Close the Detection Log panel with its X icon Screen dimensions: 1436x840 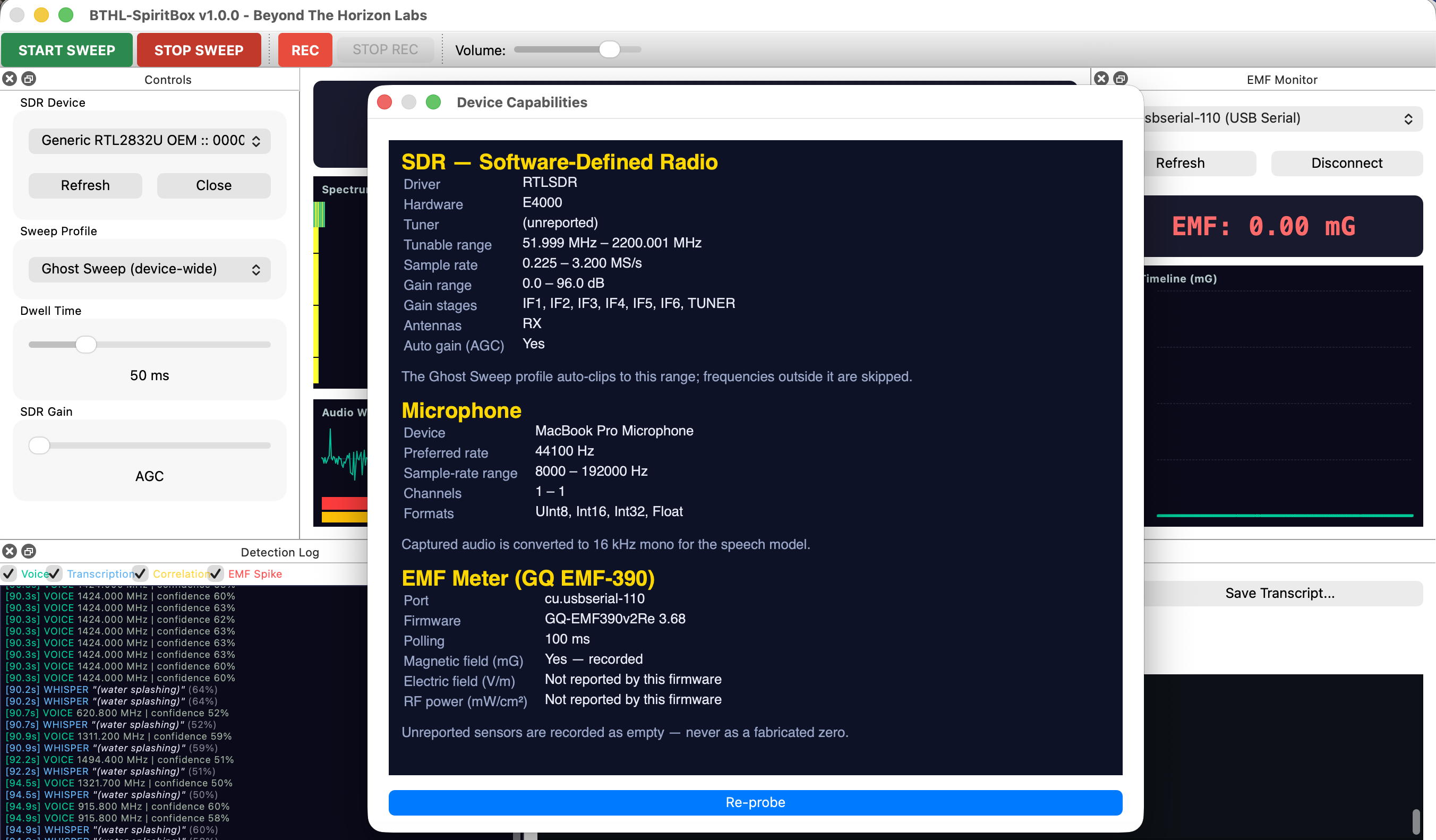(10, 551)
